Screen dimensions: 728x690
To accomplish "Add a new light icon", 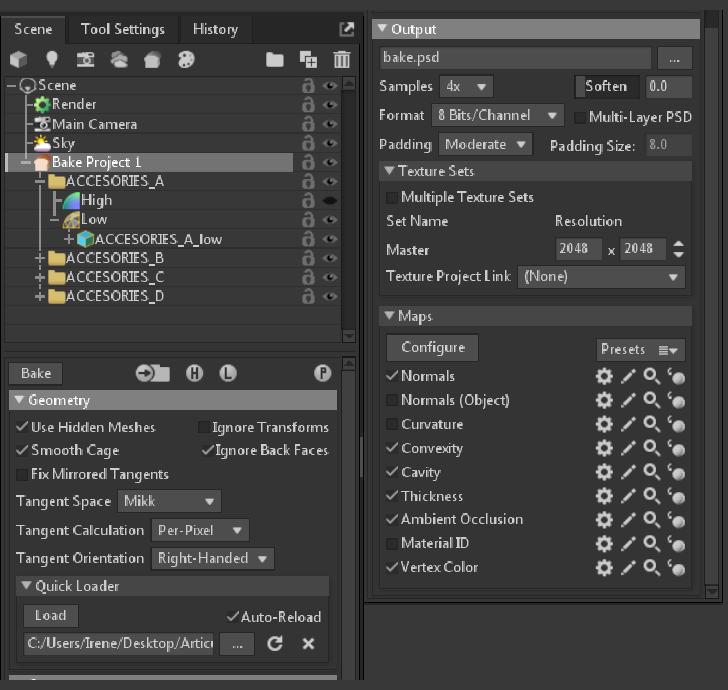I will click(52, 59).
